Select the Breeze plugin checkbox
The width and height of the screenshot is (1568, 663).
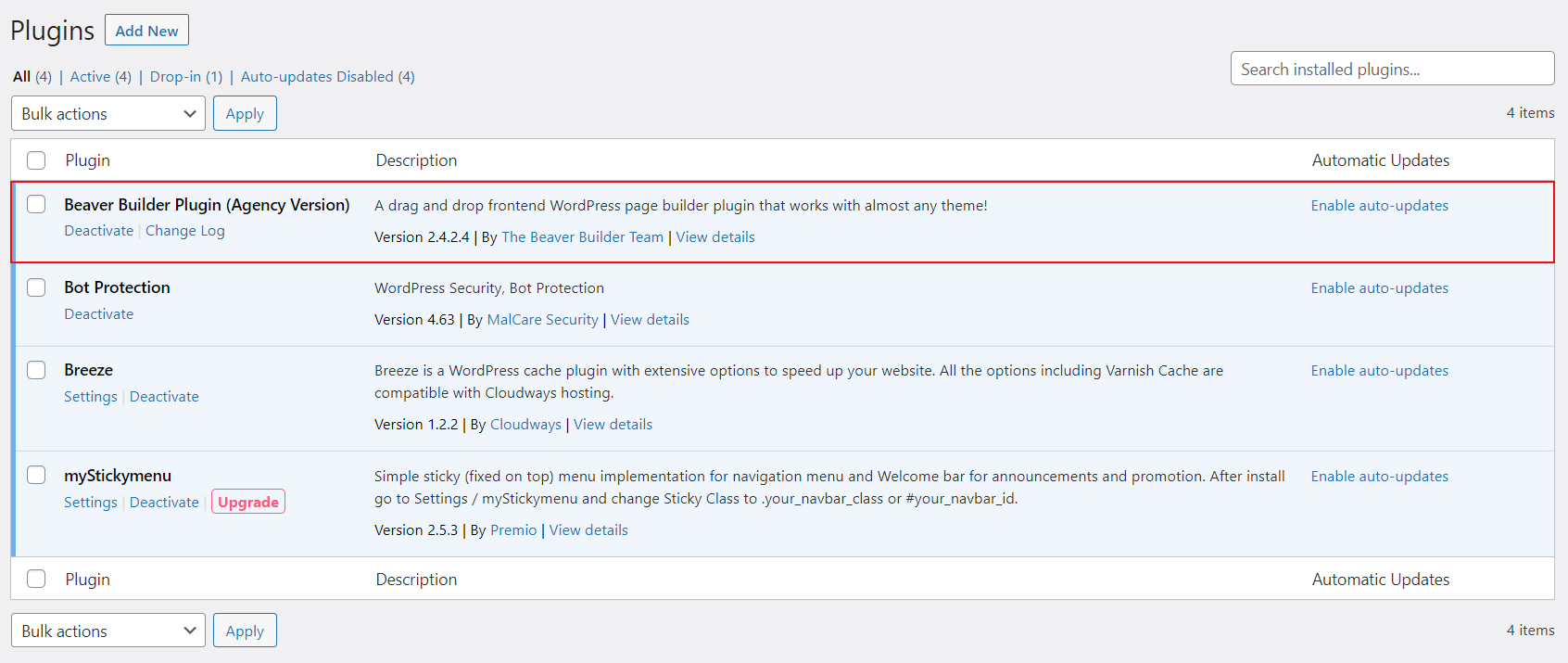(x=36, y=370)
